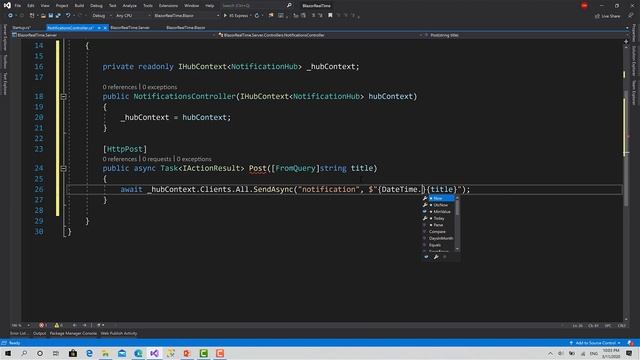Click the Visual Studio taskbar icon

pos(154,353)
